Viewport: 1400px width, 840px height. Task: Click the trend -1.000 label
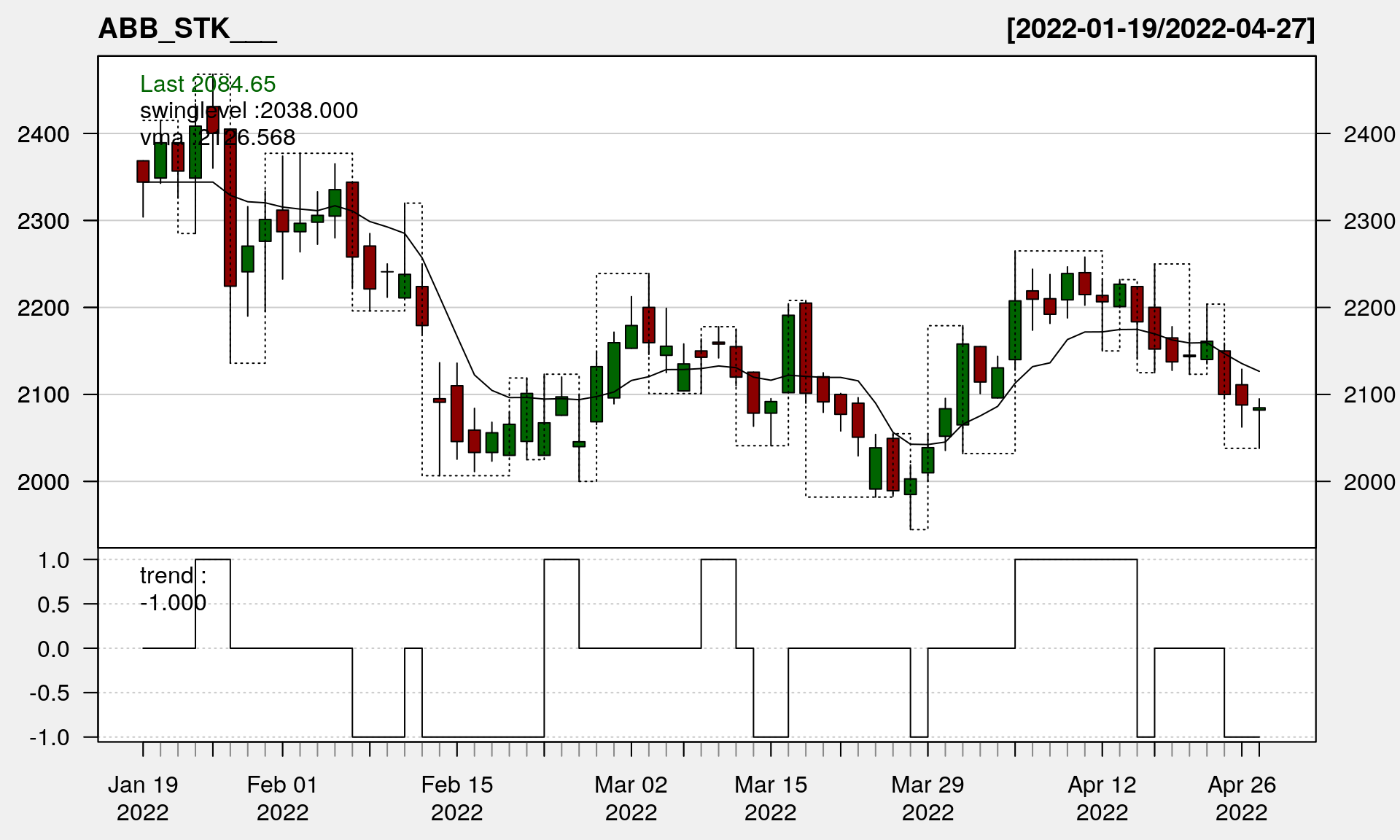(173, 589)
